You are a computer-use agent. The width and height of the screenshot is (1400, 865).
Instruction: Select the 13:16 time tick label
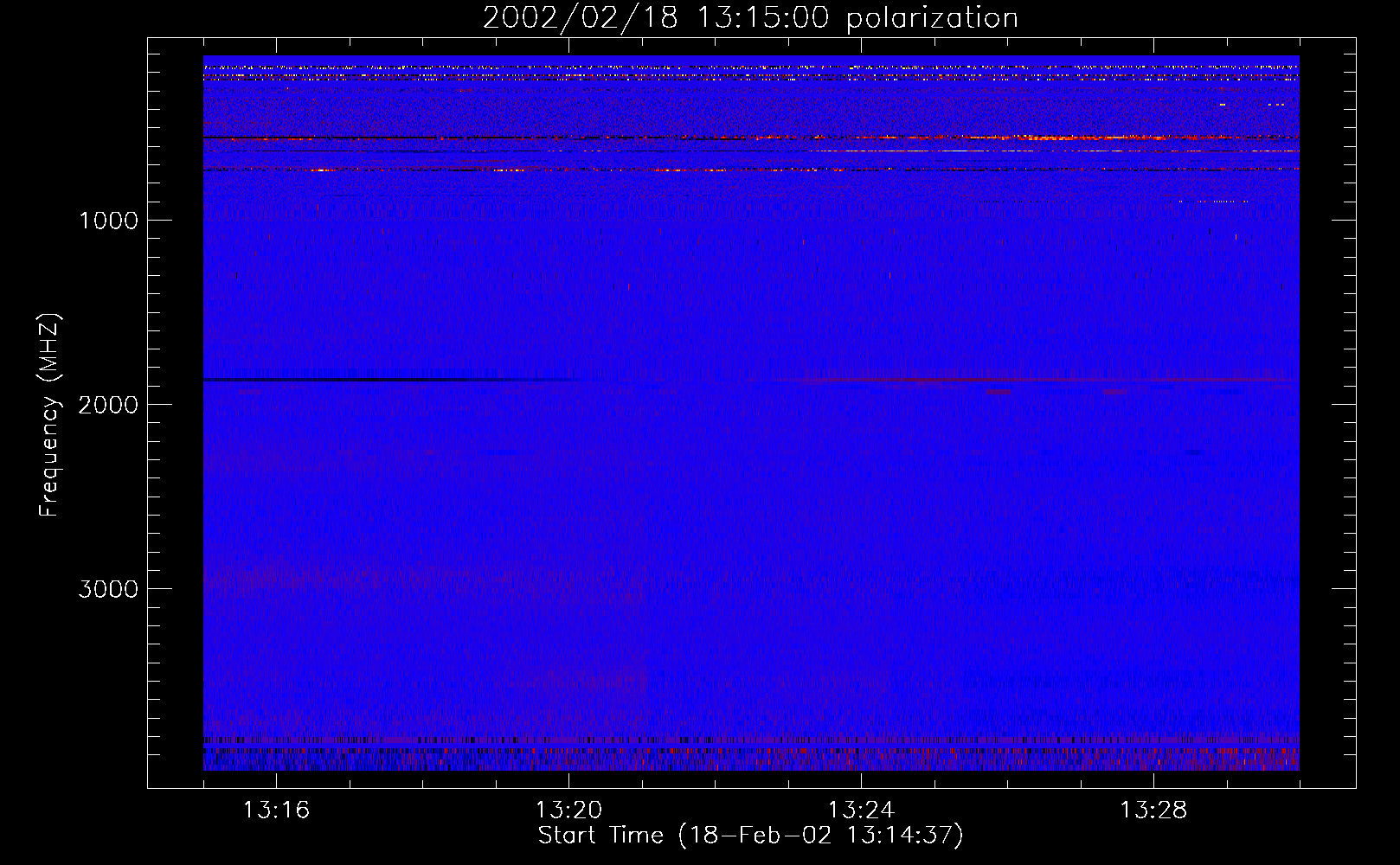click(276, 811)
